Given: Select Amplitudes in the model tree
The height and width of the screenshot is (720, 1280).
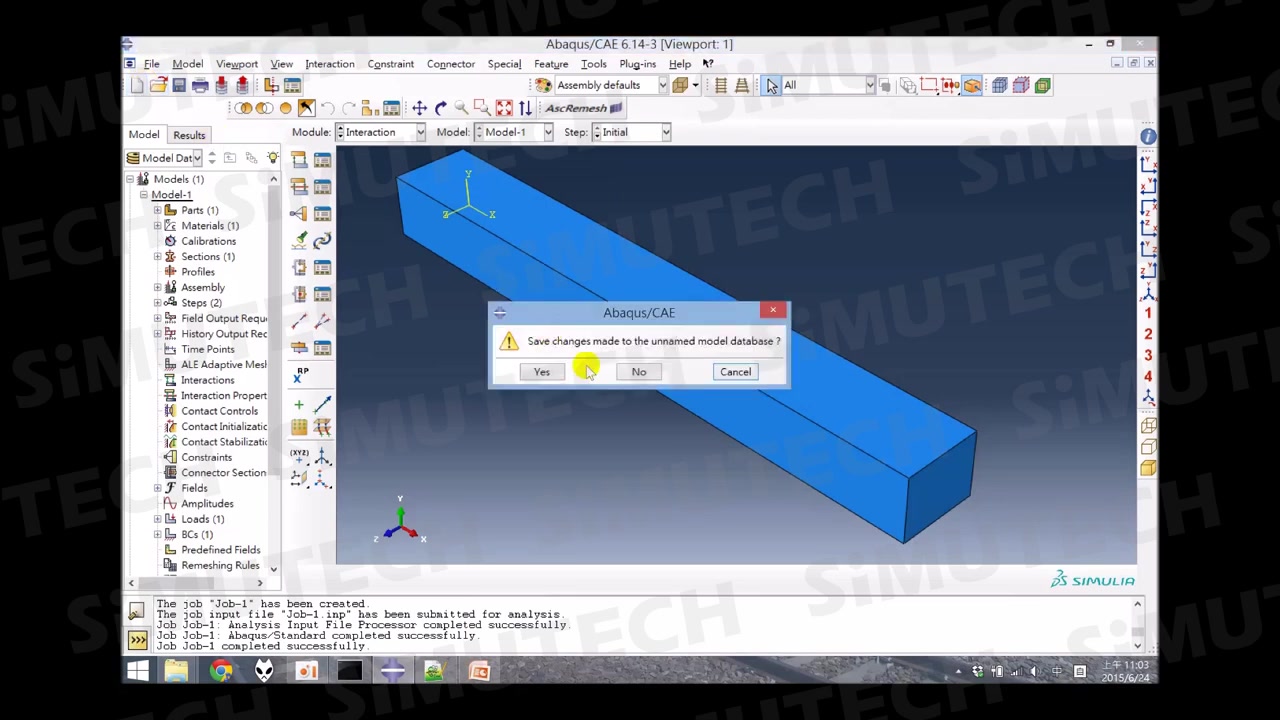Looking at the screenshot, I should point(207,504).
